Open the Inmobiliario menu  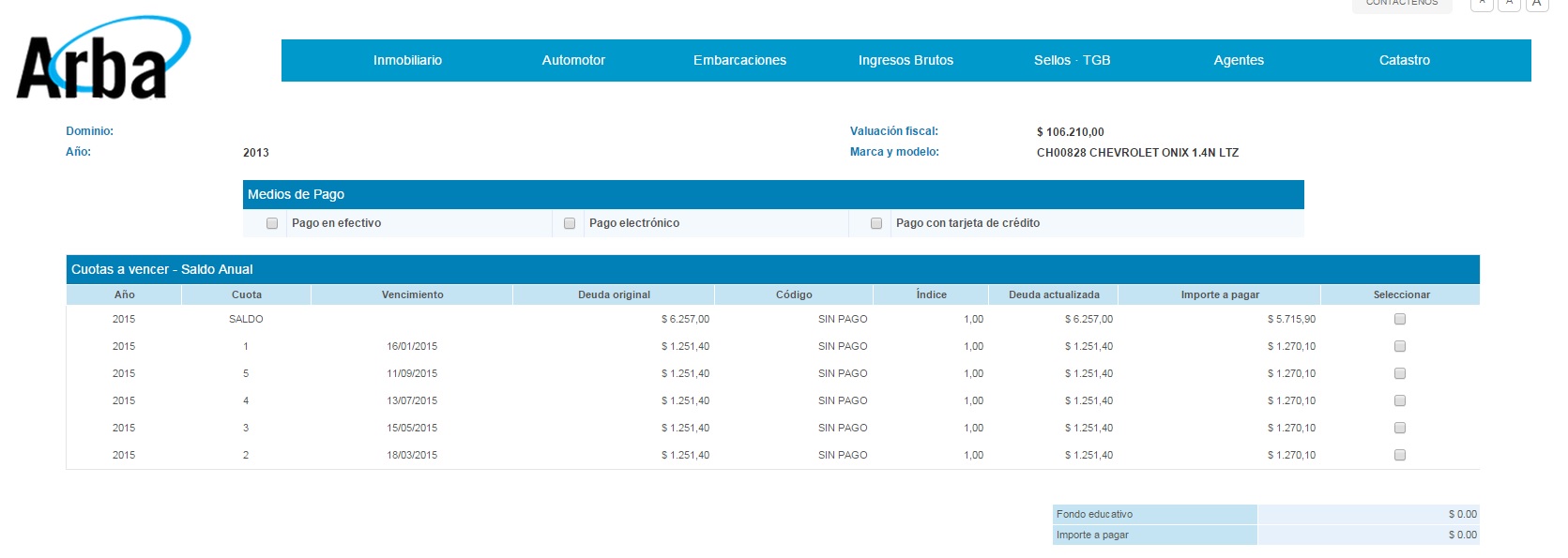(x=407, y=60)
